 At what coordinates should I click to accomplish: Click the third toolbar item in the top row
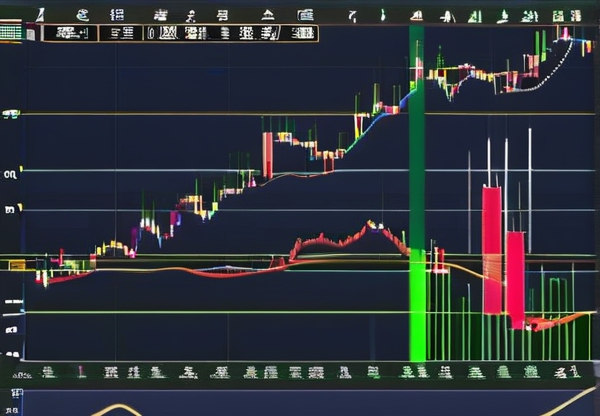[x=116, y=15]
